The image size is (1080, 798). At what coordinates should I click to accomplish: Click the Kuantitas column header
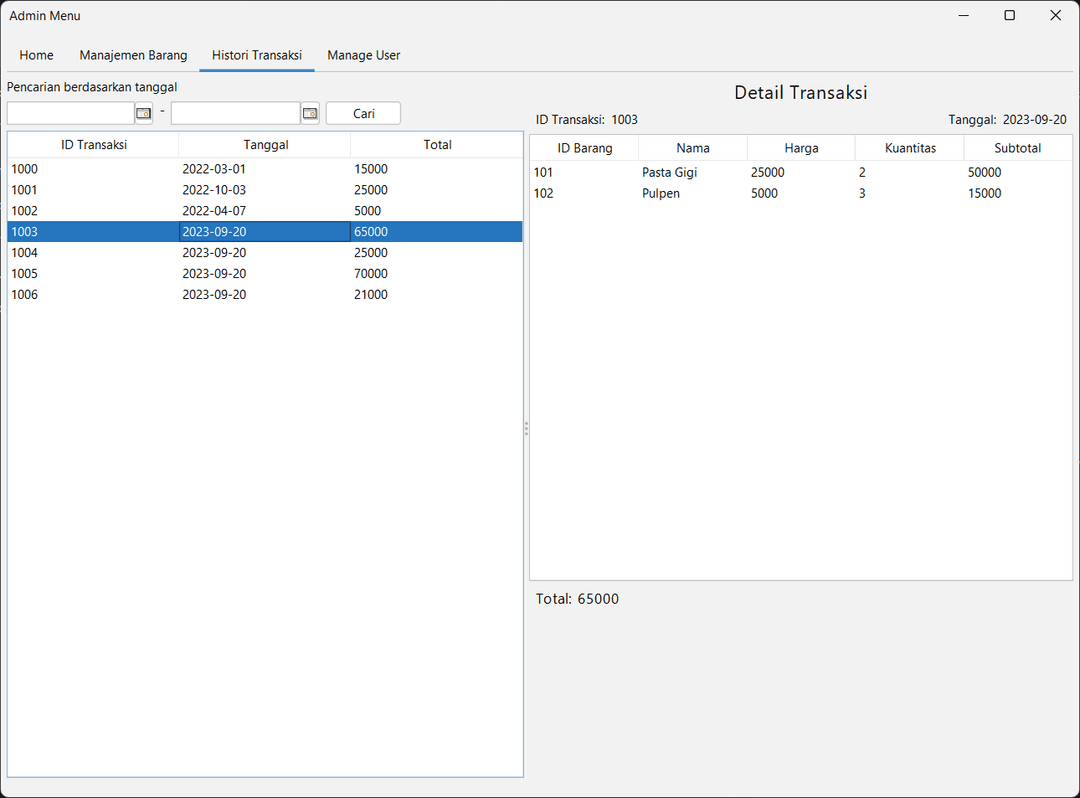[910, 148]
